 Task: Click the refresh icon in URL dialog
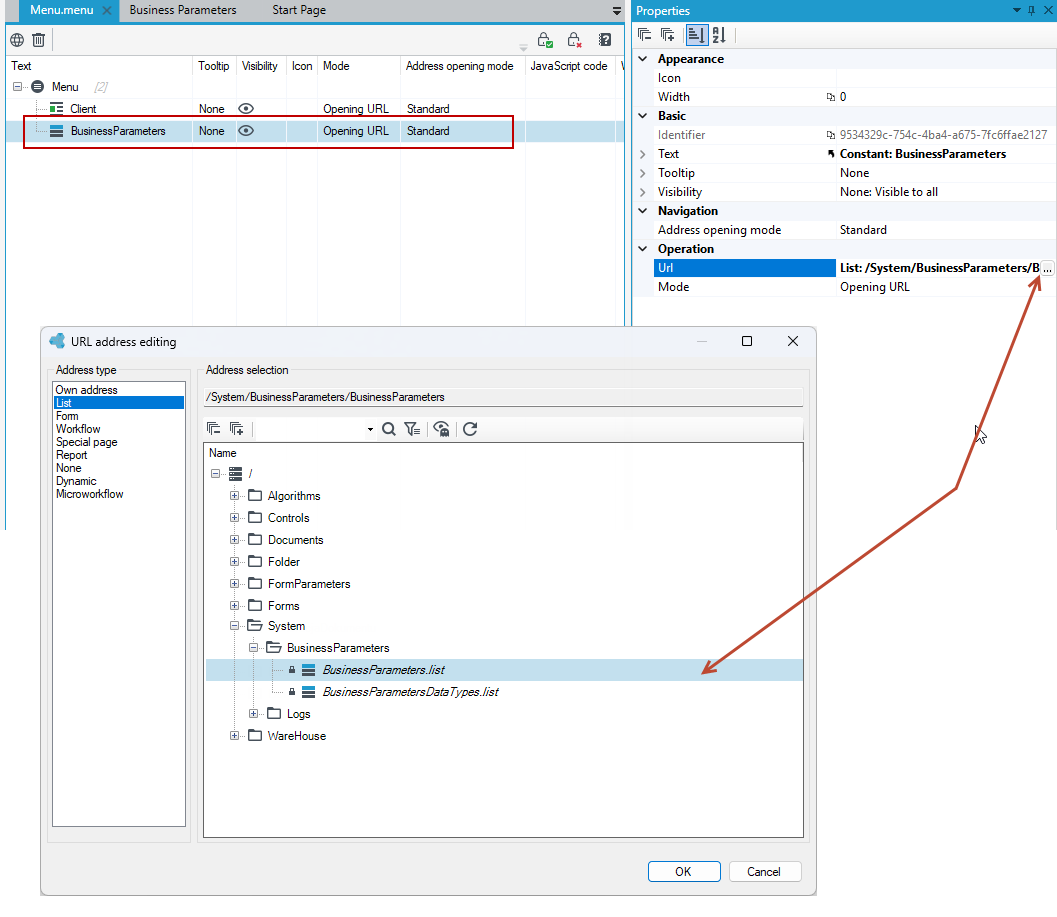click(471, 429)
